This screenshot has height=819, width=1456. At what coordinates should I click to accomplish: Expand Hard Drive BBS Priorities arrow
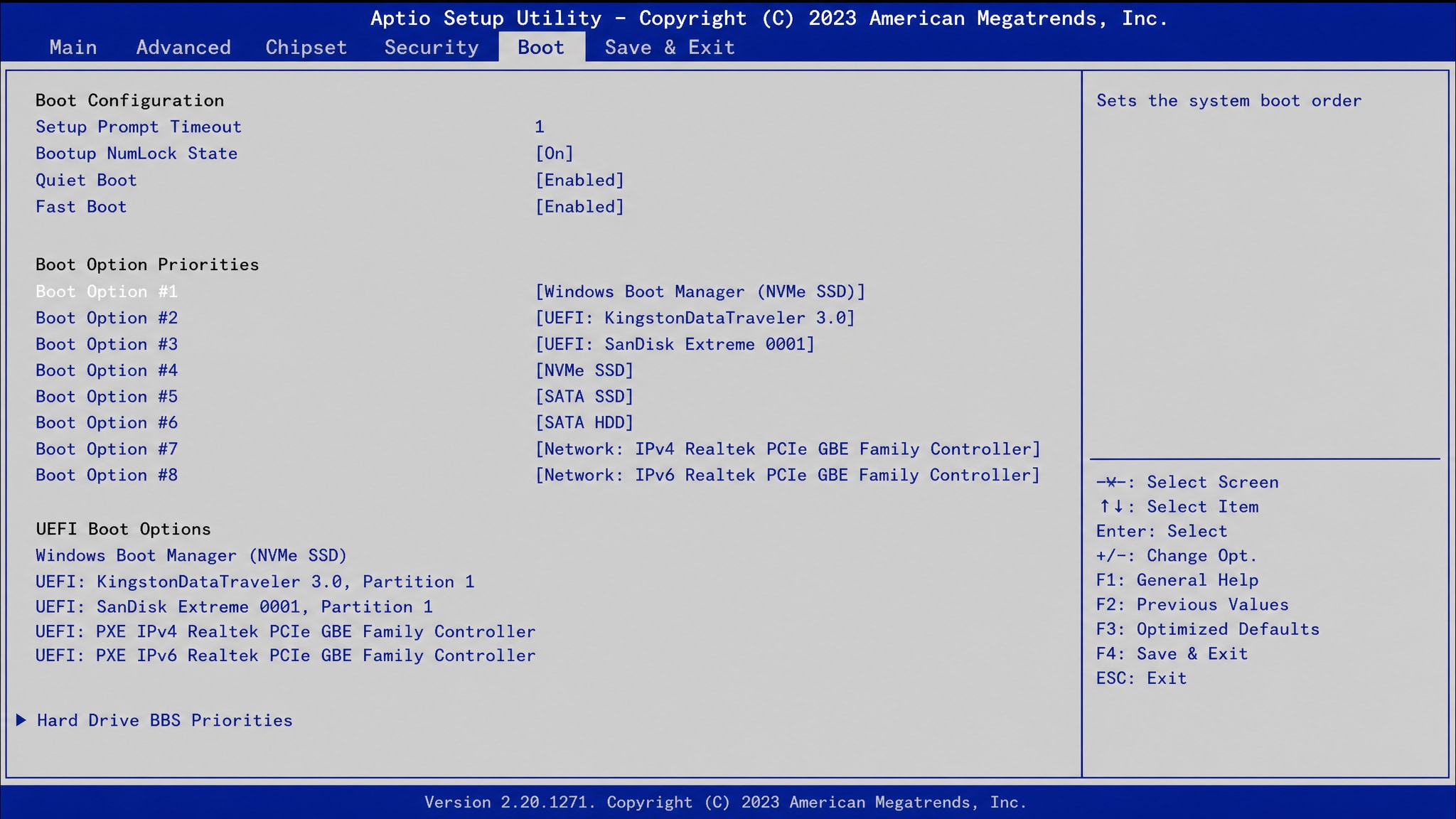point(21,720)
